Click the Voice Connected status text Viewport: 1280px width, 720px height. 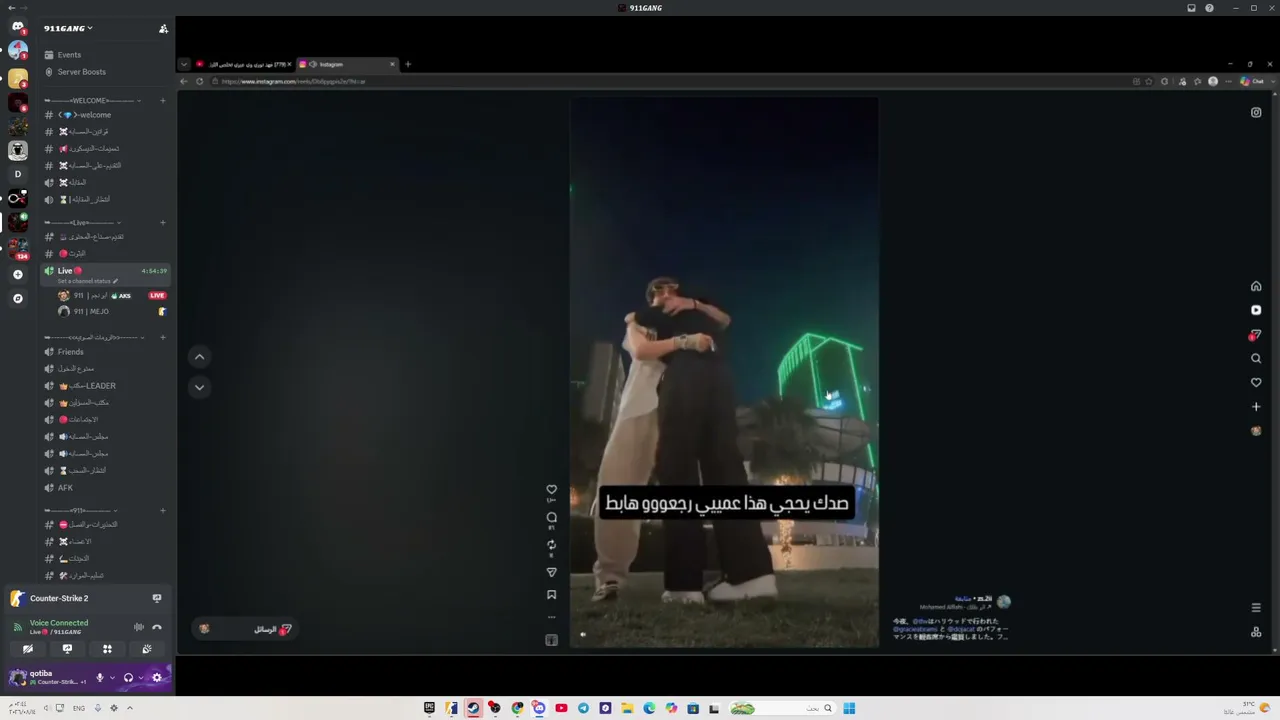59,622
